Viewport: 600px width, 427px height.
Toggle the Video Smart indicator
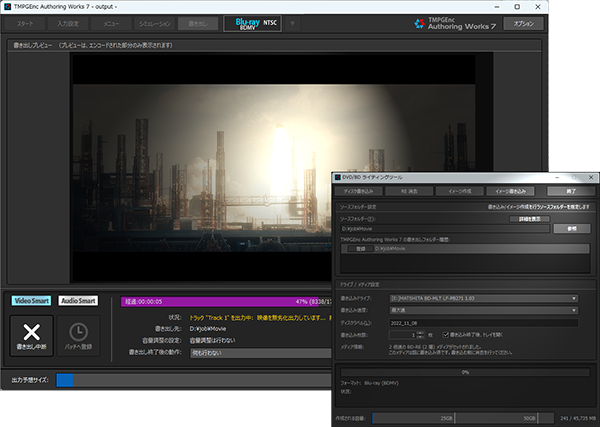tap(31, 301)
